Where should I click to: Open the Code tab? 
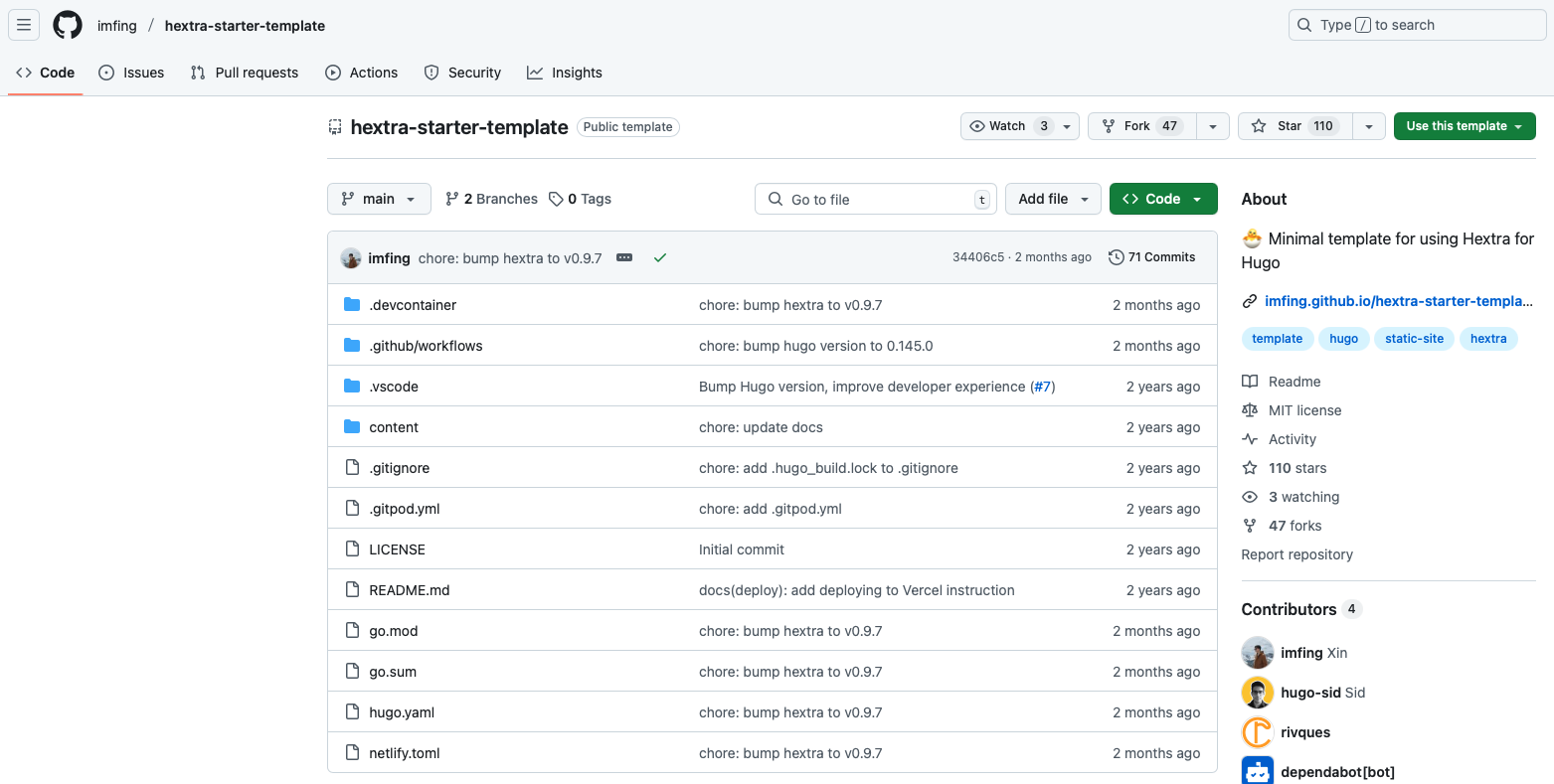tap(46, 73)
